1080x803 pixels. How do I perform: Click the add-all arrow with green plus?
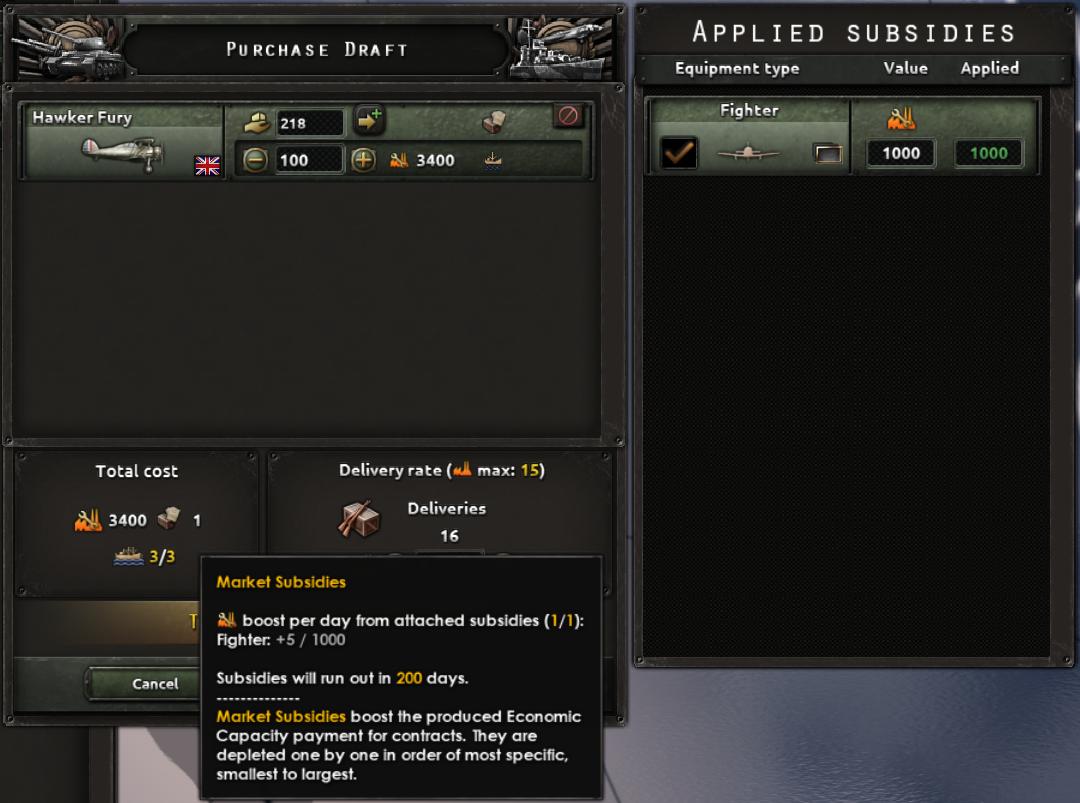[x=369, y=120]
